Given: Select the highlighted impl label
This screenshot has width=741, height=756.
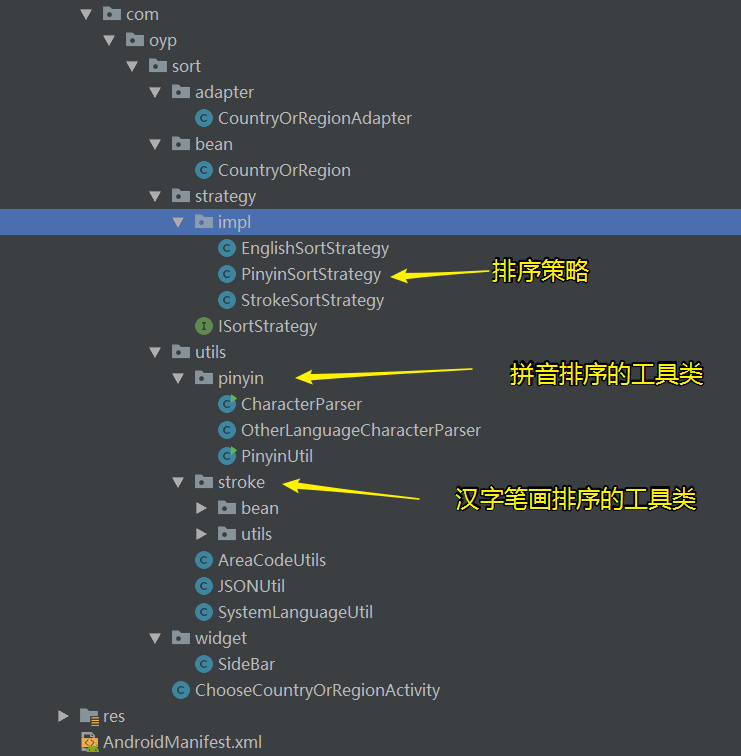Looking at the screenshot, I should click(234, 223).
